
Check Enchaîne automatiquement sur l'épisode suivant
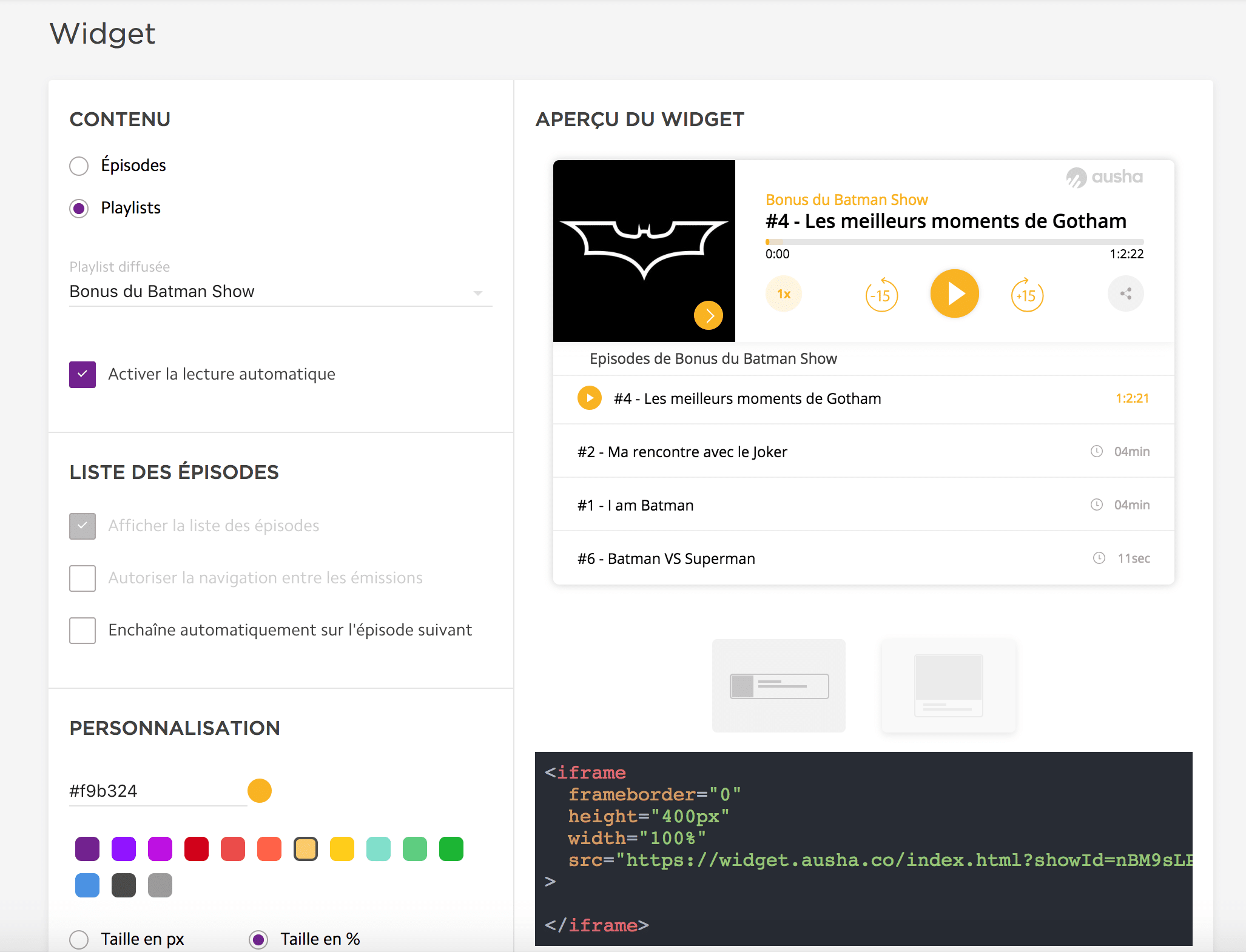point(83,631)
